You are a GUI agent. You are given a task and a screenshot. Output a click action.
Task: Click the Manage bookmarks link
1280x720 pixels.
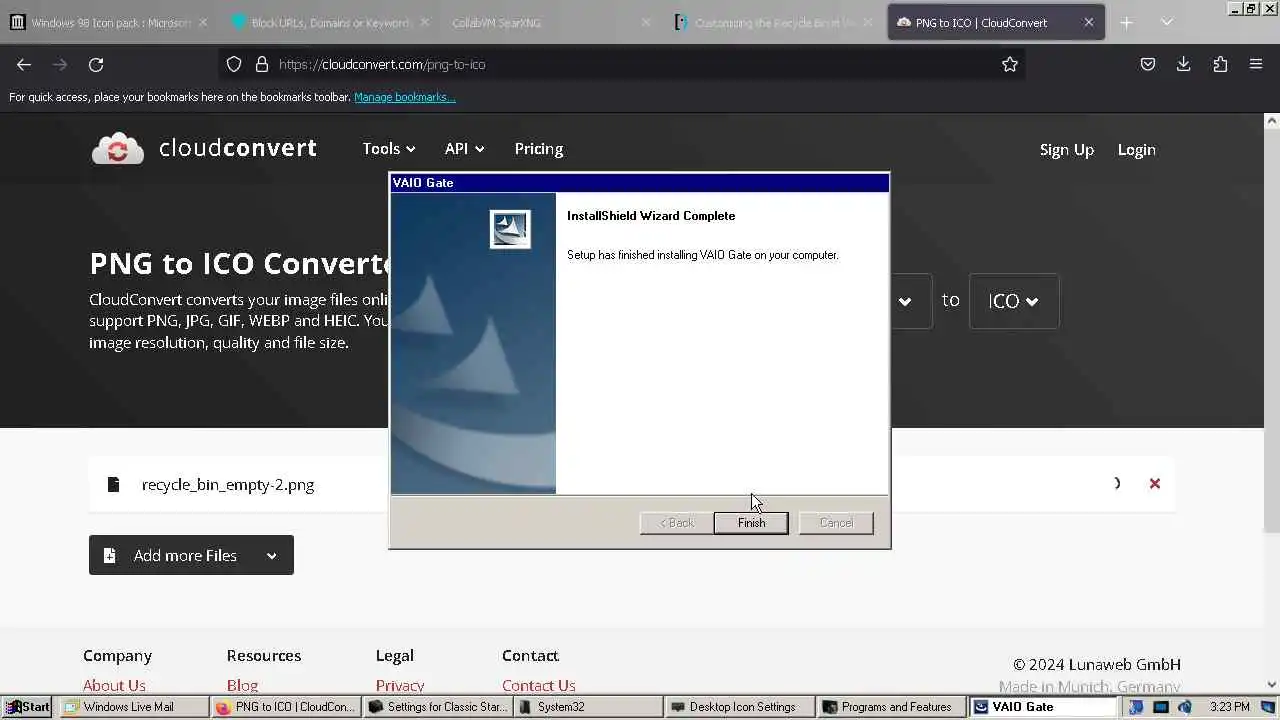coord(404,97)
